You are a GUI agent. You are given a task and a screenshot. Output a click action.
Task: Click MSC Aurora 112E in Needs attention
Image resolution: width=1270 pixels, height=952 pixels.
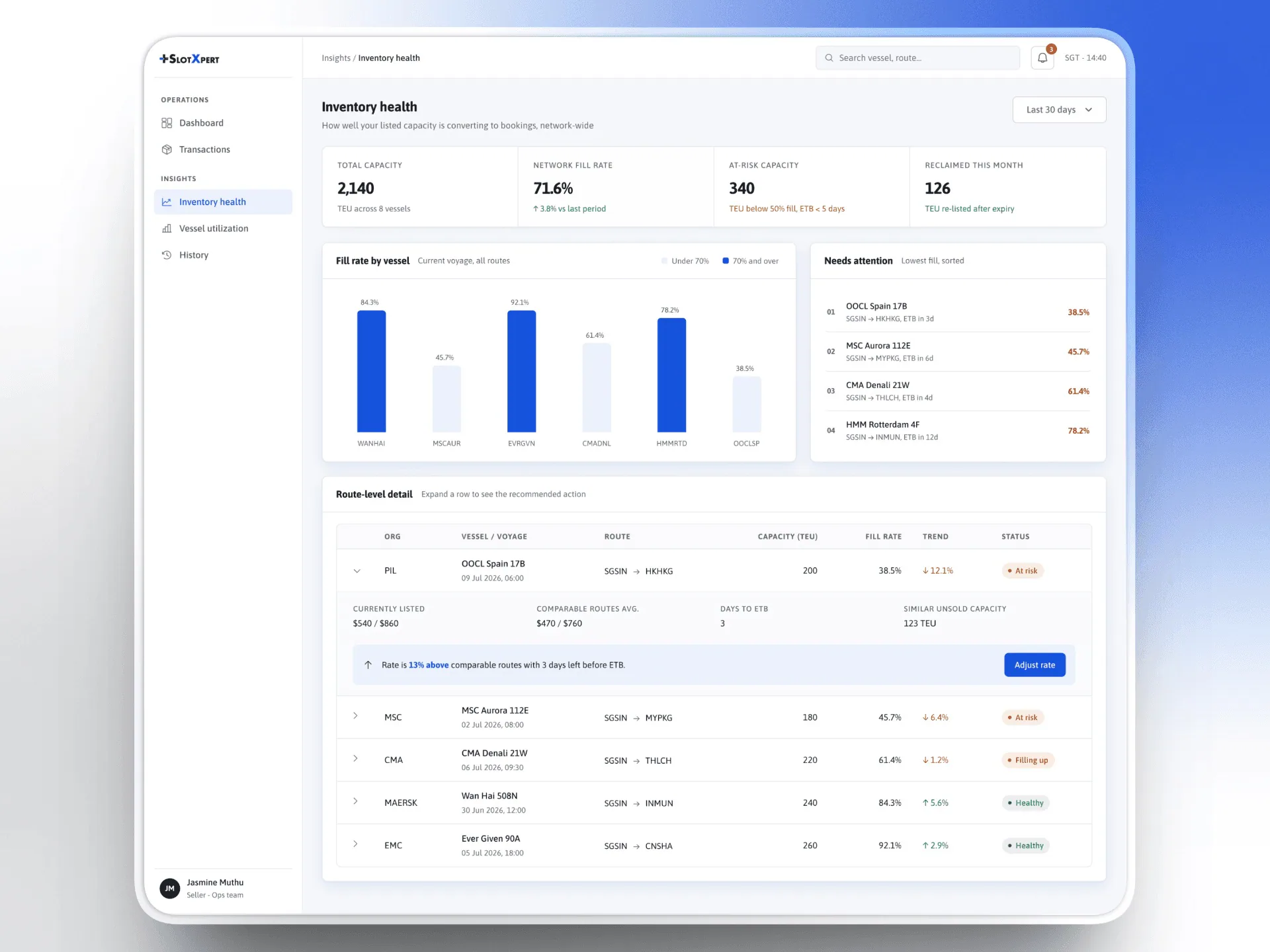click(958, 352)
